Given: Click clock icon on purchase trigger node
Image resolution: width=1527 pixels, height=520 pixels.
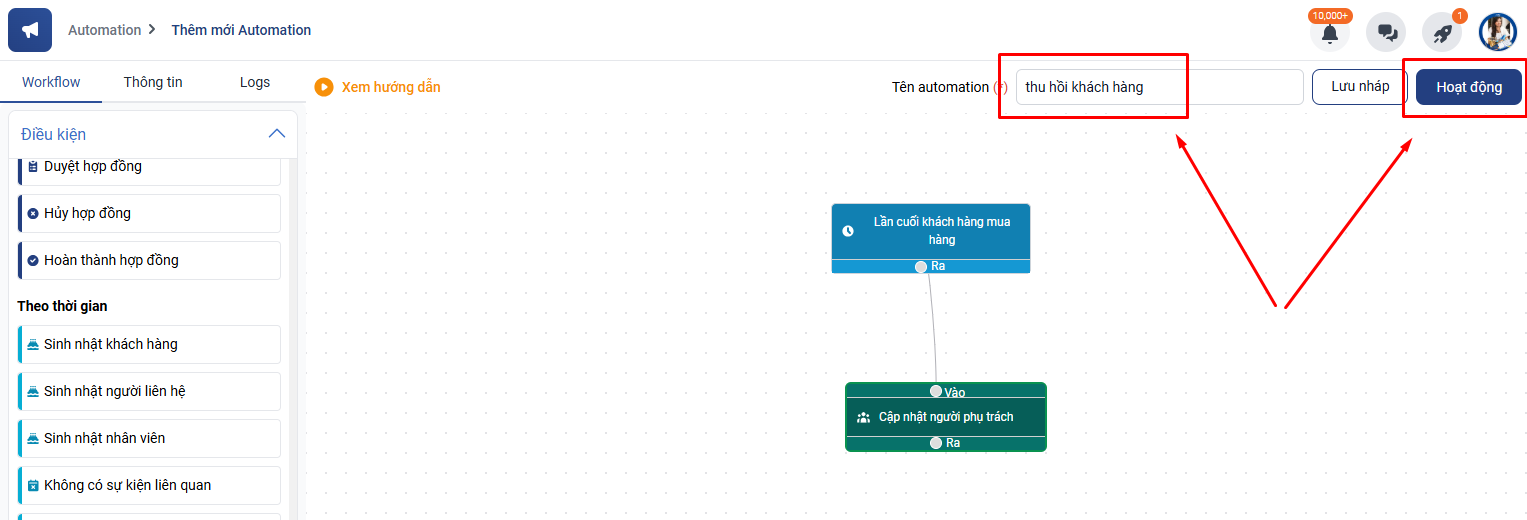Looking at the screenshot, I should (848, 231).
